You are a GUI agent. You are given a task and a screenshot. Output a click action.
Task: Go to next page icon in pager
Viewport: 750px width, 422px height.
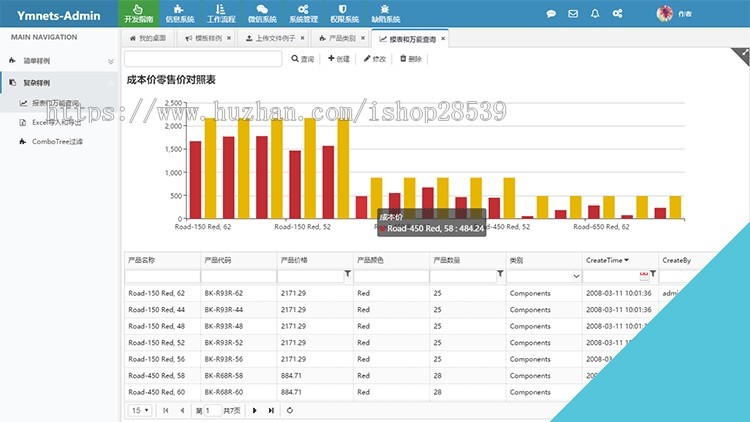click(254, 411)
